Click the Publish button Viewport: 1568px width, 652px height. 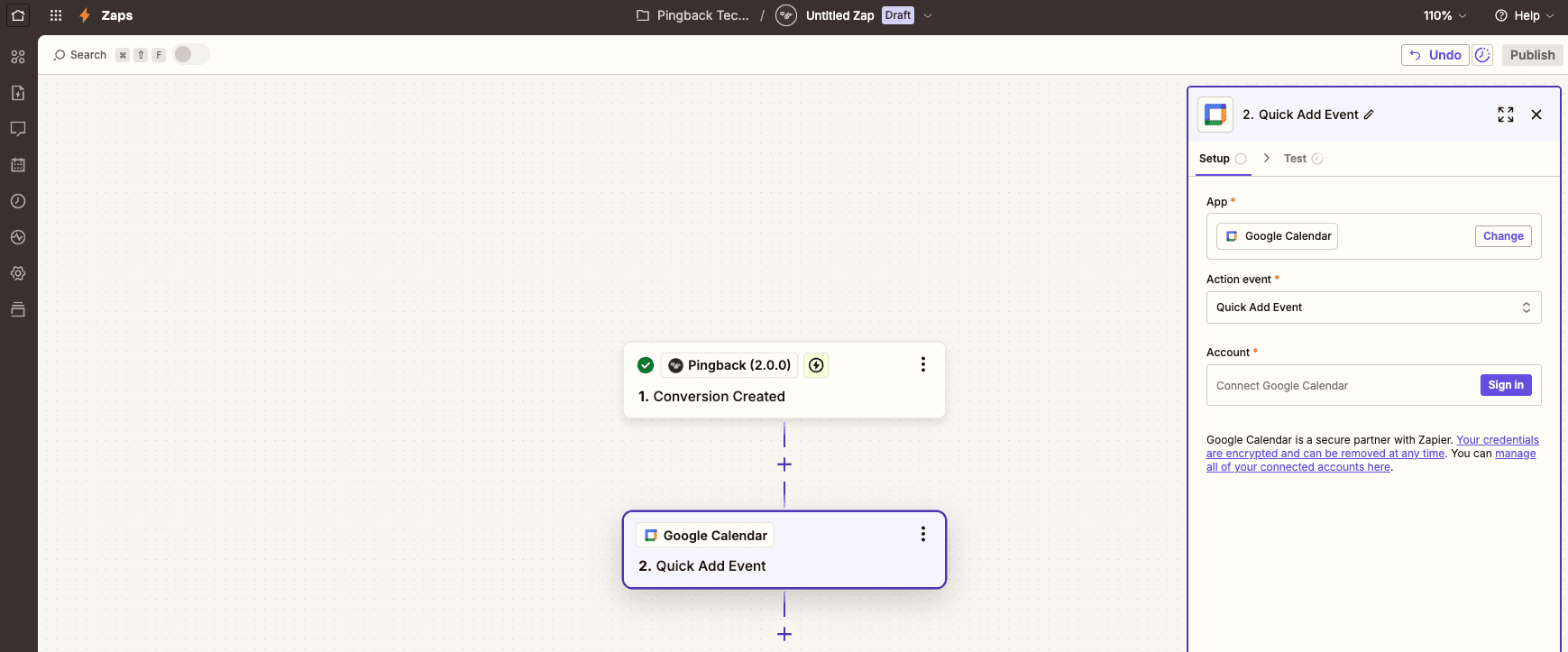(1532, 55)
